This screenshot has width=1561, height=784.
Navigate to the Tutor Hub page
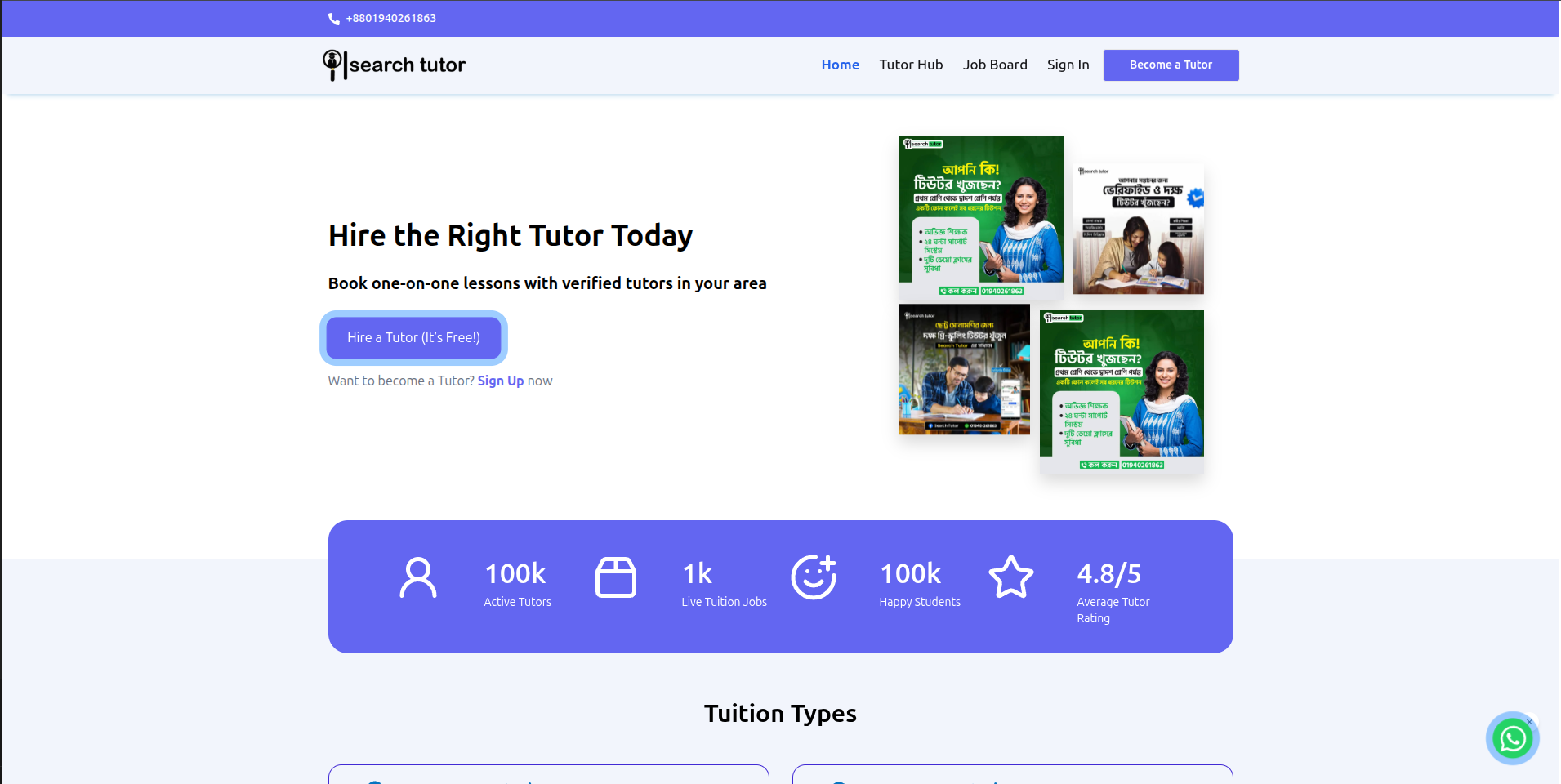coord(911,65)
